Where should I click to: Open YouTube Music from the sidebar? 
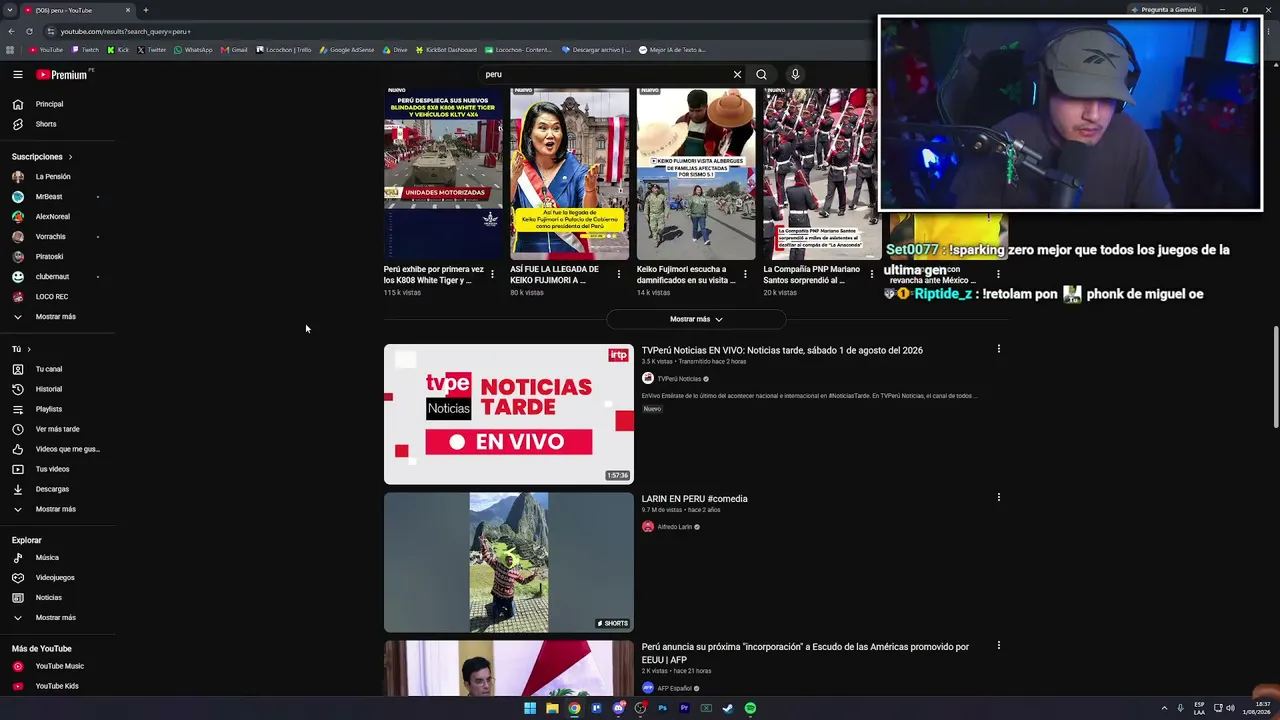coord(59,666)
